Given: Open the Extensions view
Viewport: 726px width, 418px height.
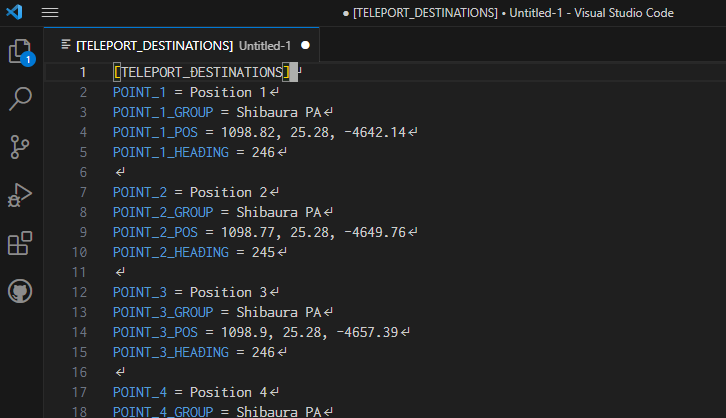Looking at the screenshot, I should point(20,243).
